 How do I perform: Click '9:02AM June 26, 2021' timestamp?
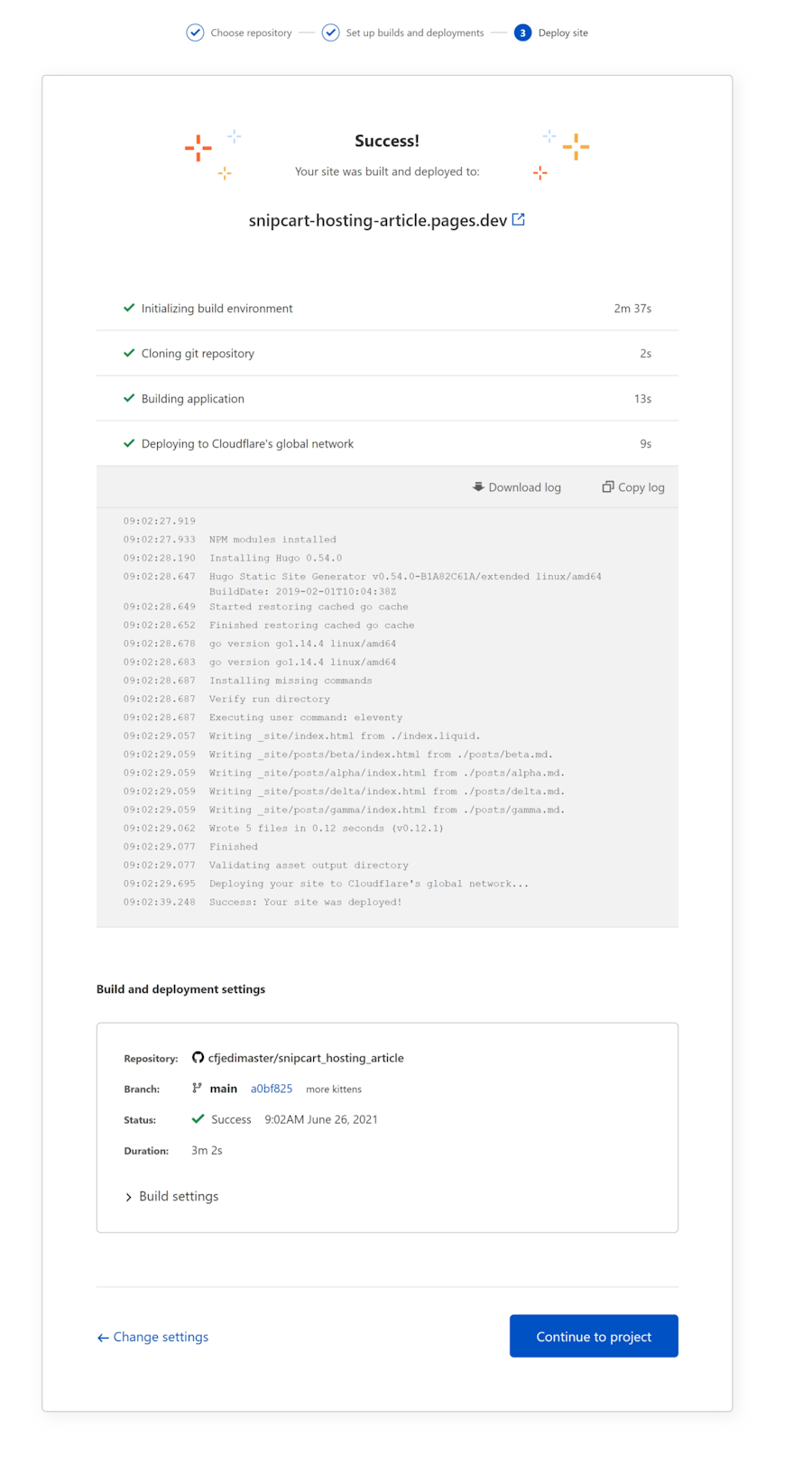(x=321, y=1119)
